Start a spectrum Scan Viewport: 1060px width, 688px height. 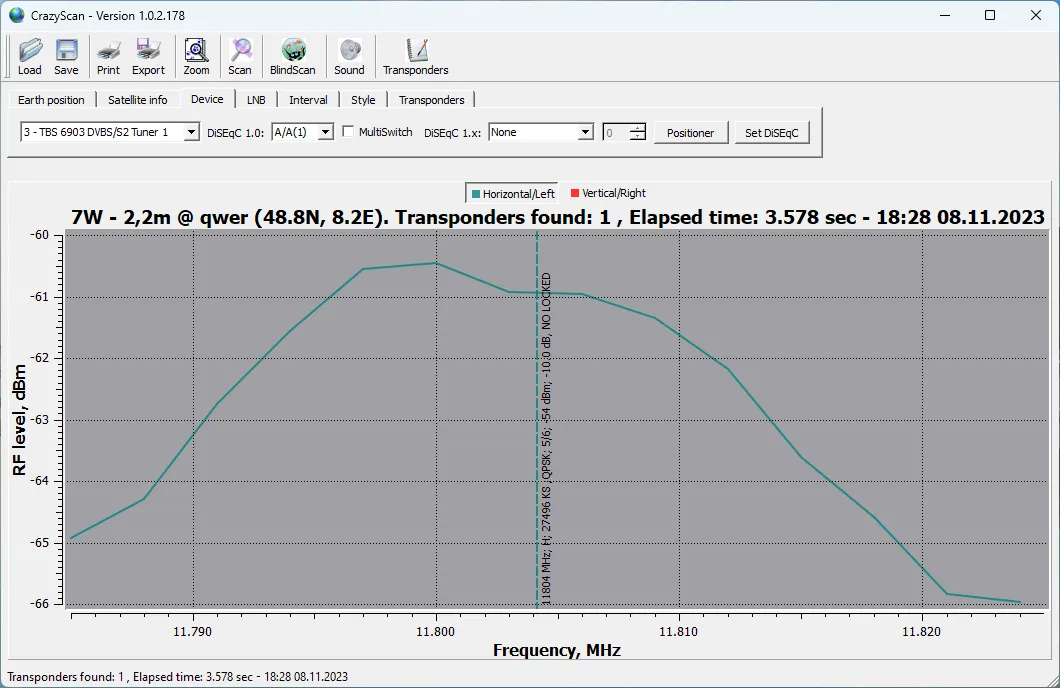click(240, 50)
